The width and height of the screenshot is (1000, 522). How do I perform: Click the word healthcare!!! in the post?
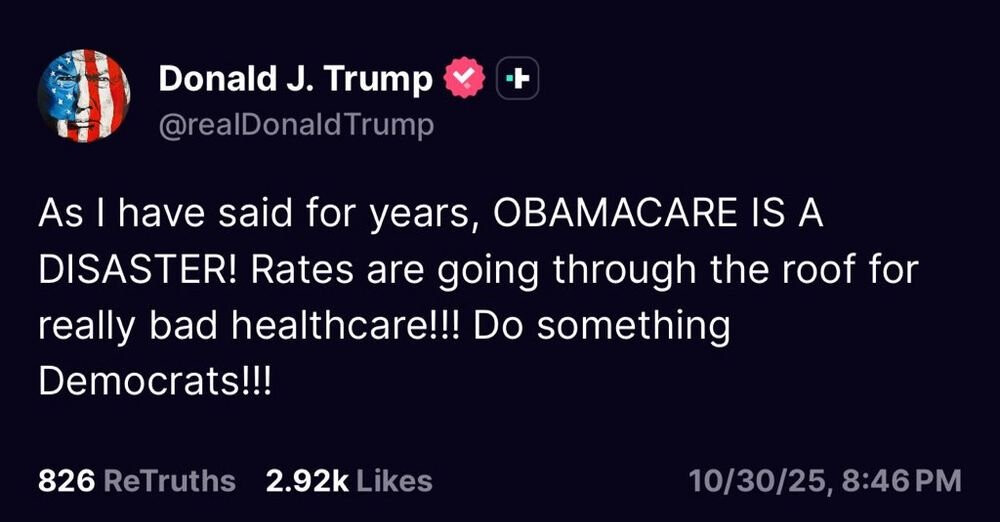328,327
